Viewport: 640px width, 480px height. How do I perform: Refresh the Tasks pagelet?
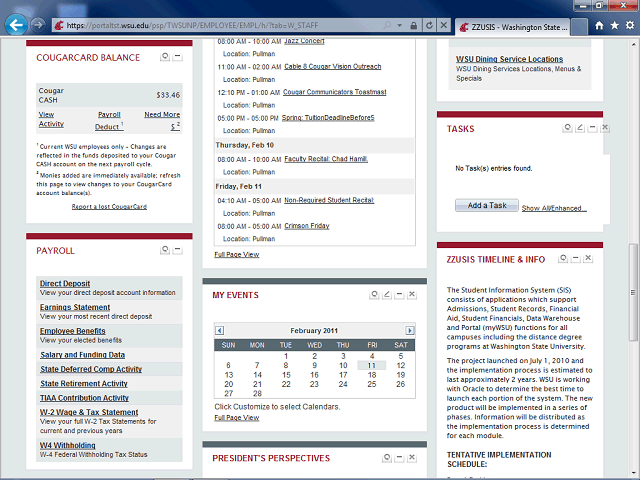[x=567, y=128]
